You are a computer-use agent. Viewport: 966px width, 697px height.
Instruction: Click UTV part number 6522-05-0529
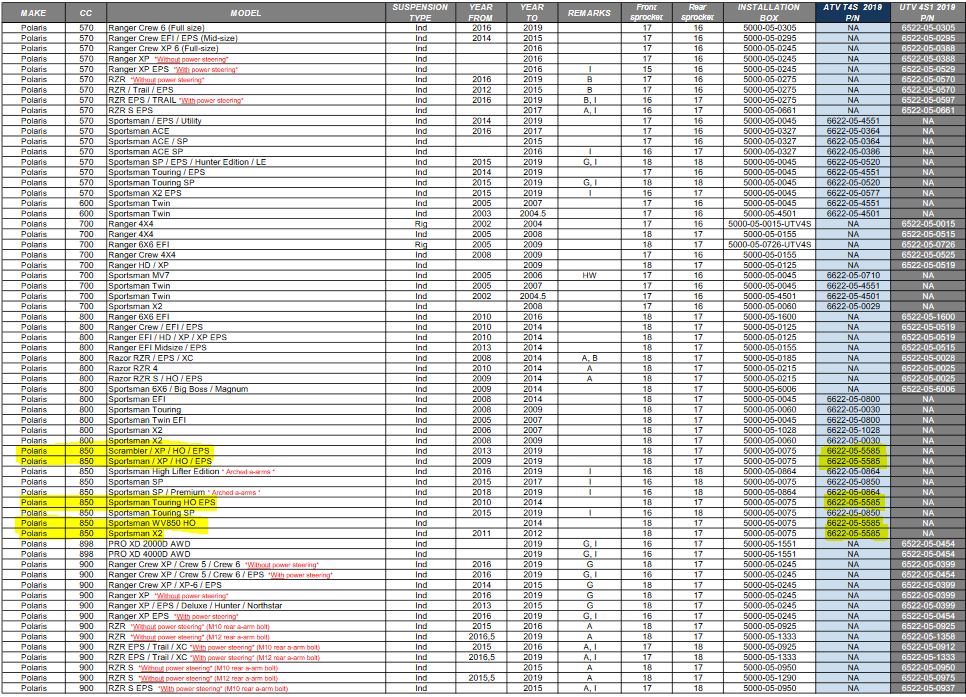927,69
